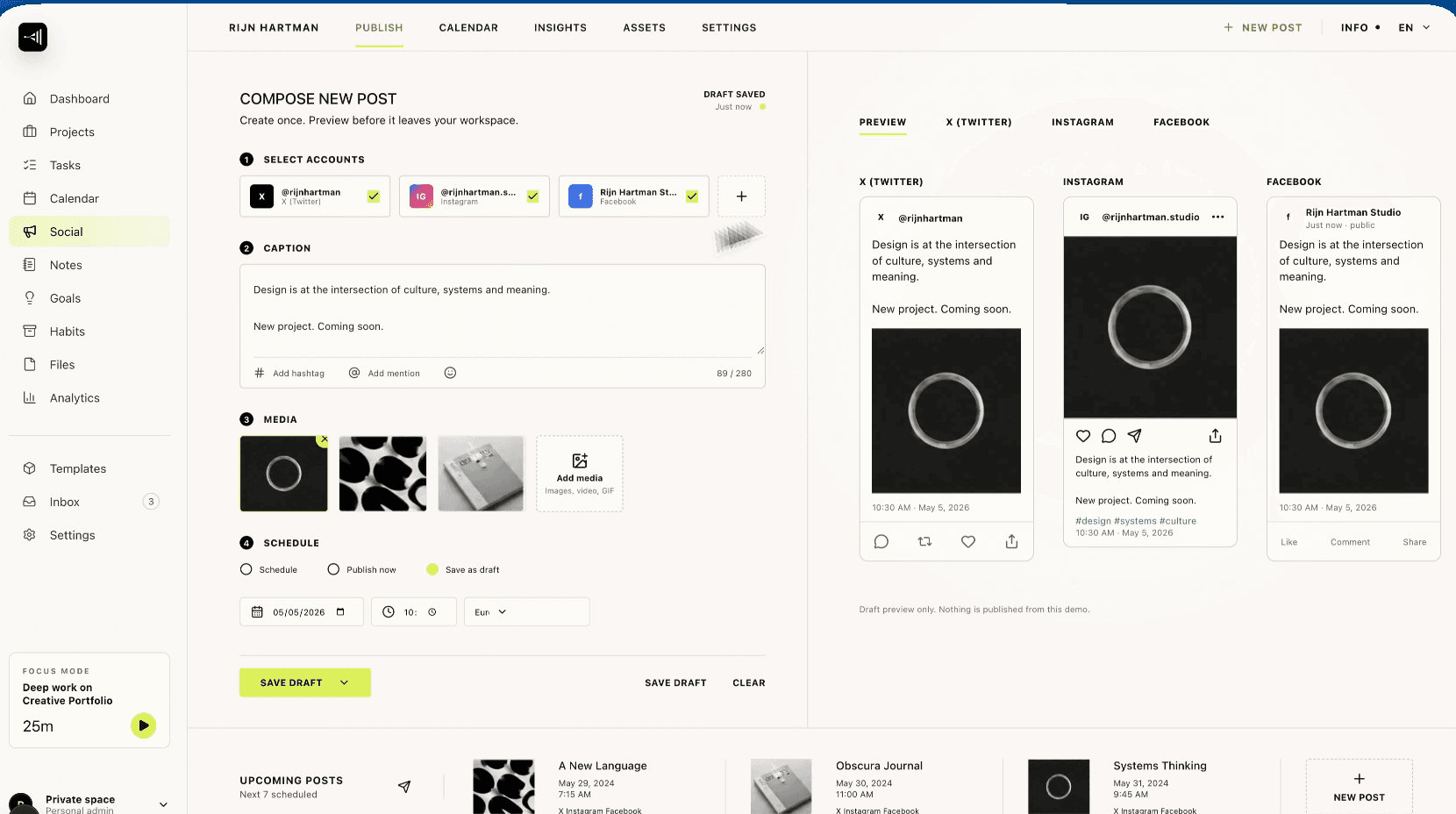This screenshot has height=814, width=1456.
Task: Open Analytics in sidebar
Action: 89,398
